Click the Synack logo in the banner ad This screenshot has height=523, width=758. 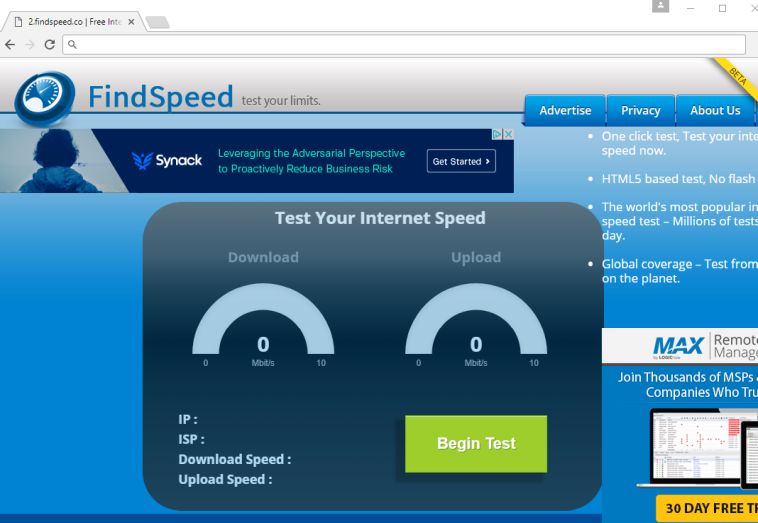pyautogui.click(x=167, y=160)
